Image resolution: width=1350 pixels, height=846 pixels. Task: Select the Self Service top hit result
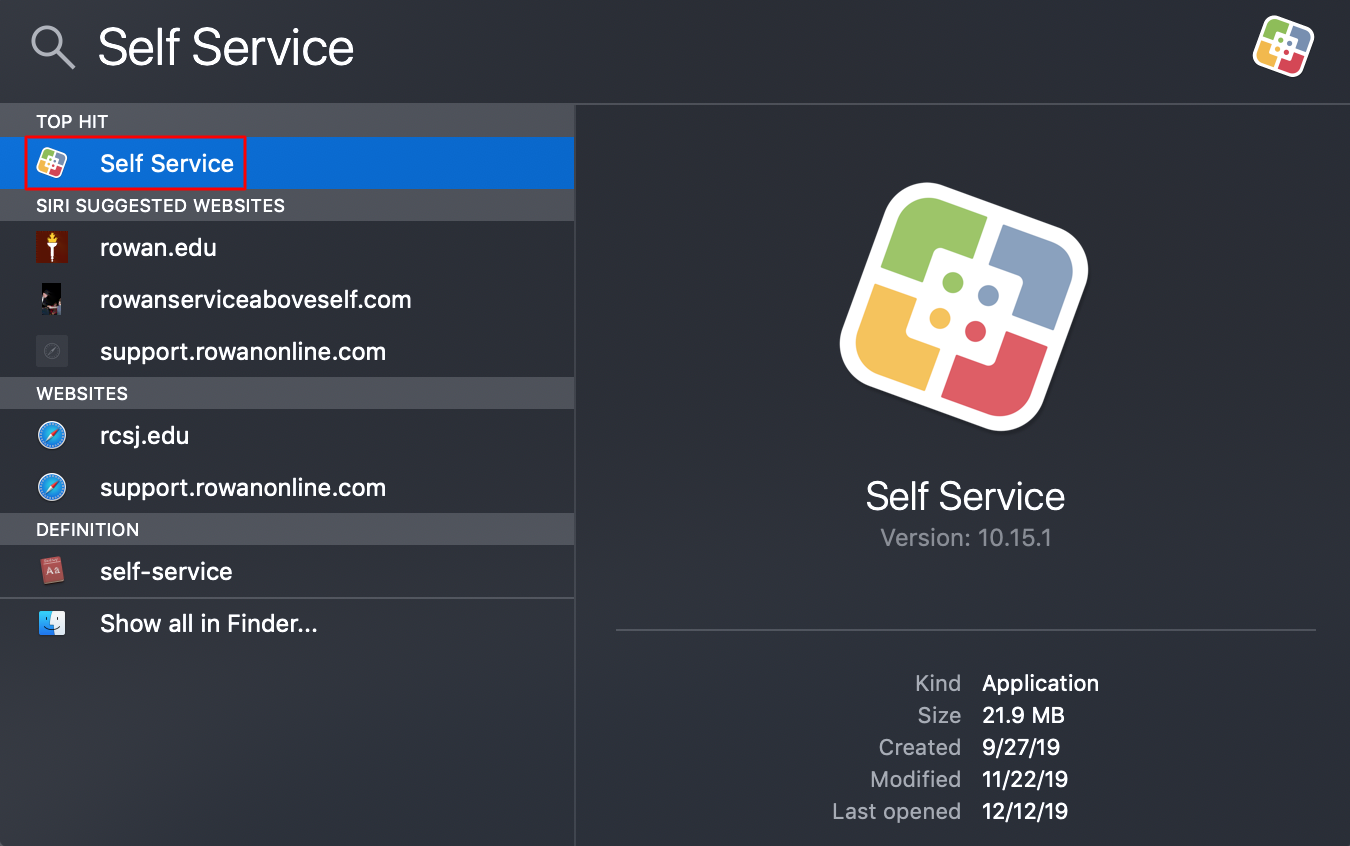tap(167, 163)
